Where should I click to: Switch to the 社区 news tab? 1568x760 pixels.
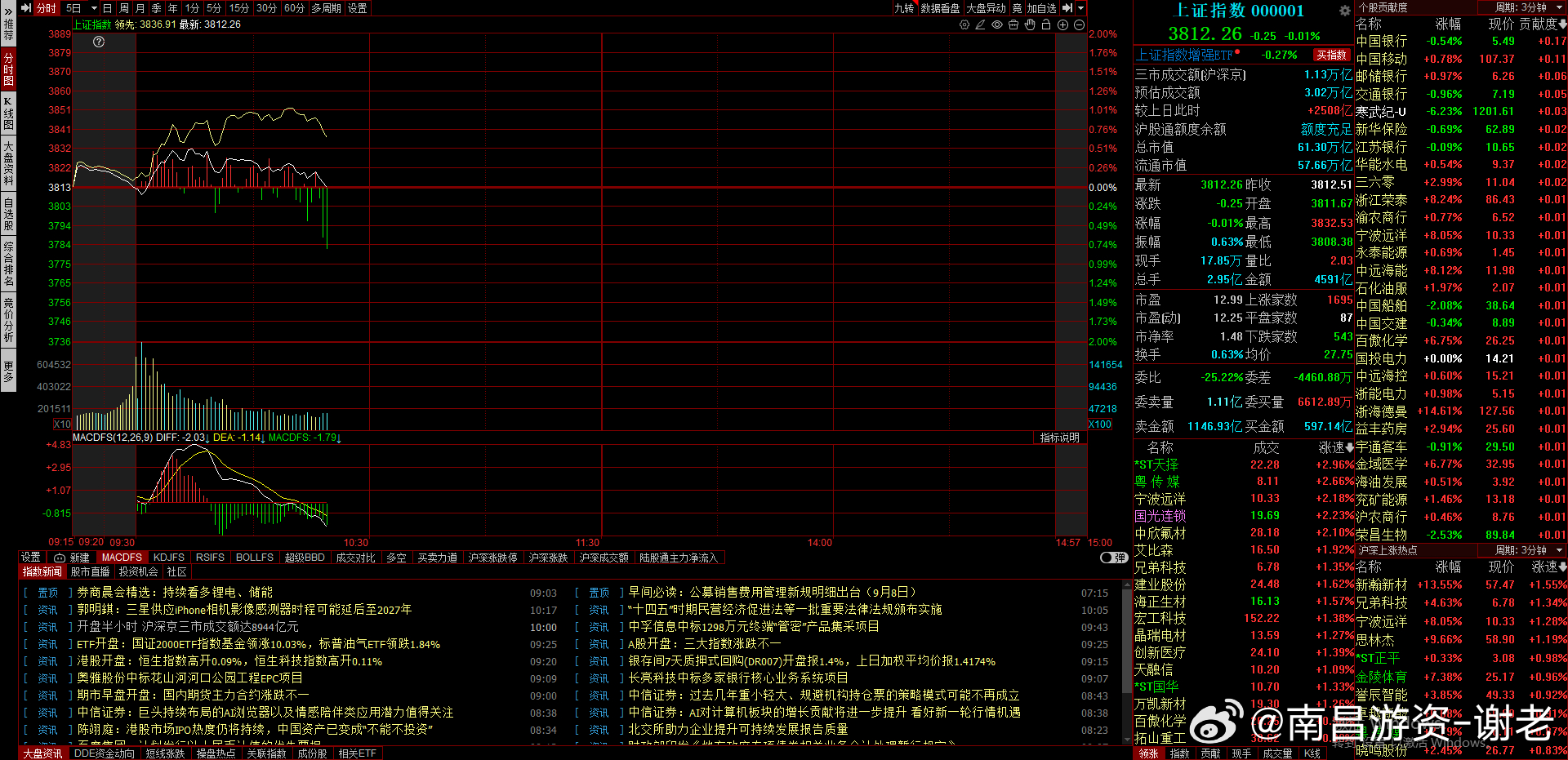click(x=177, y=572)
